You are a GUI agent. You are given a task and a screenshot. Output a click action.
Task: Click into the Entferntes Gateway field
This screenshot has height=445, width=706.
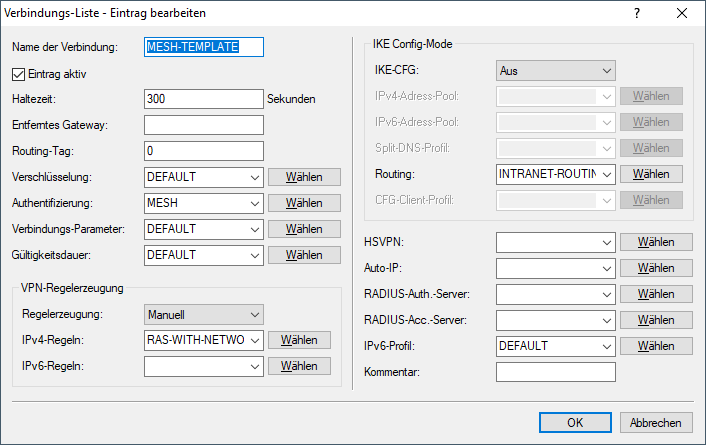click(203, 125)
